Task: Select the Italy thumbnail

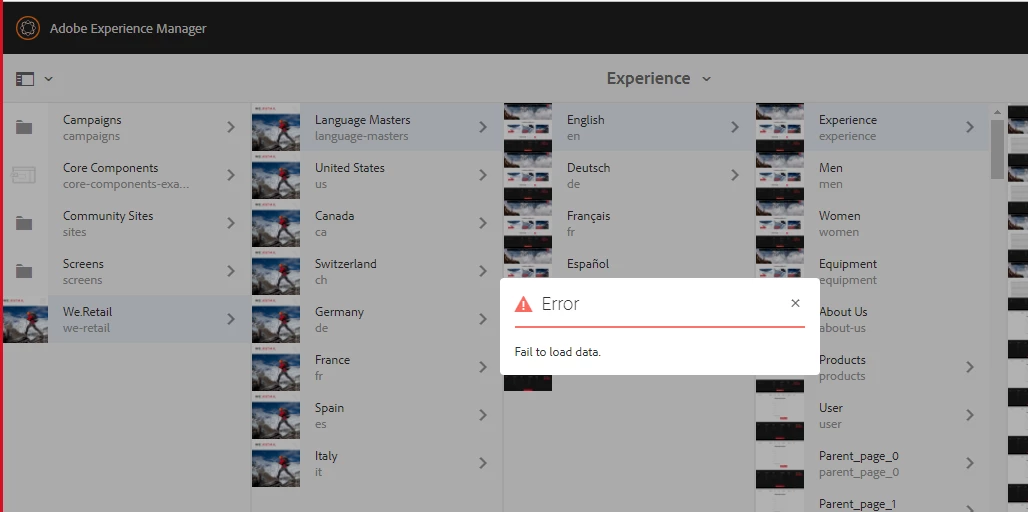Action: pos(276,463)
